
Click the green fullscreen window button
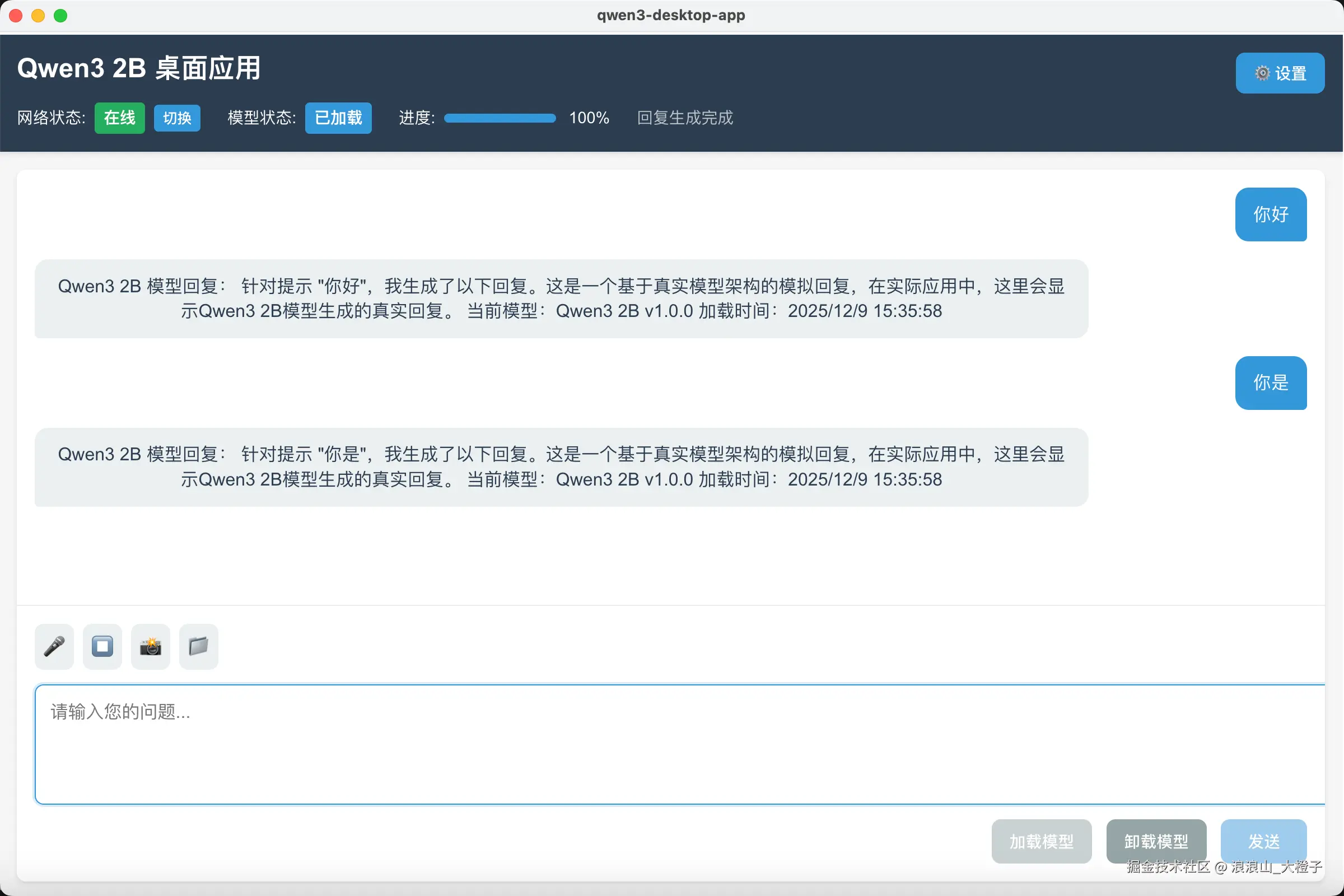point(60,16)
